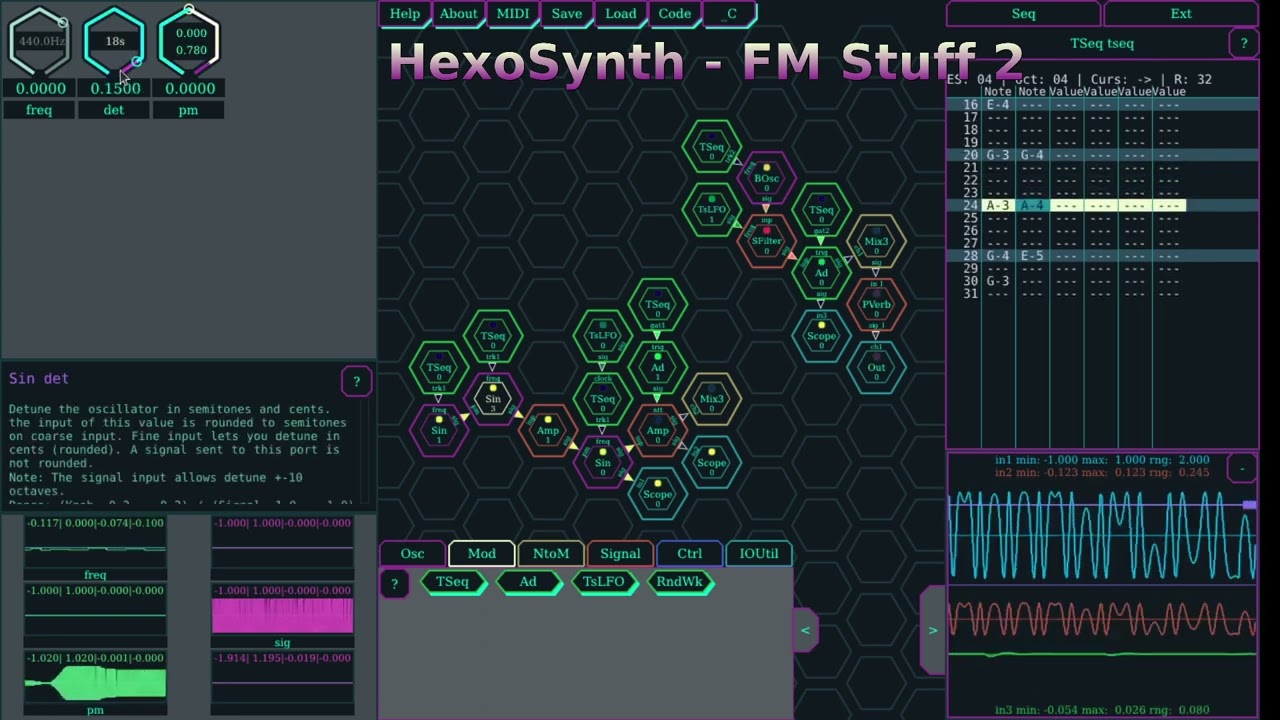The width and height of the screenshot is (1280, 720).
Task: Click the bottommost Scope node under Sin 0
Action: 658,494
